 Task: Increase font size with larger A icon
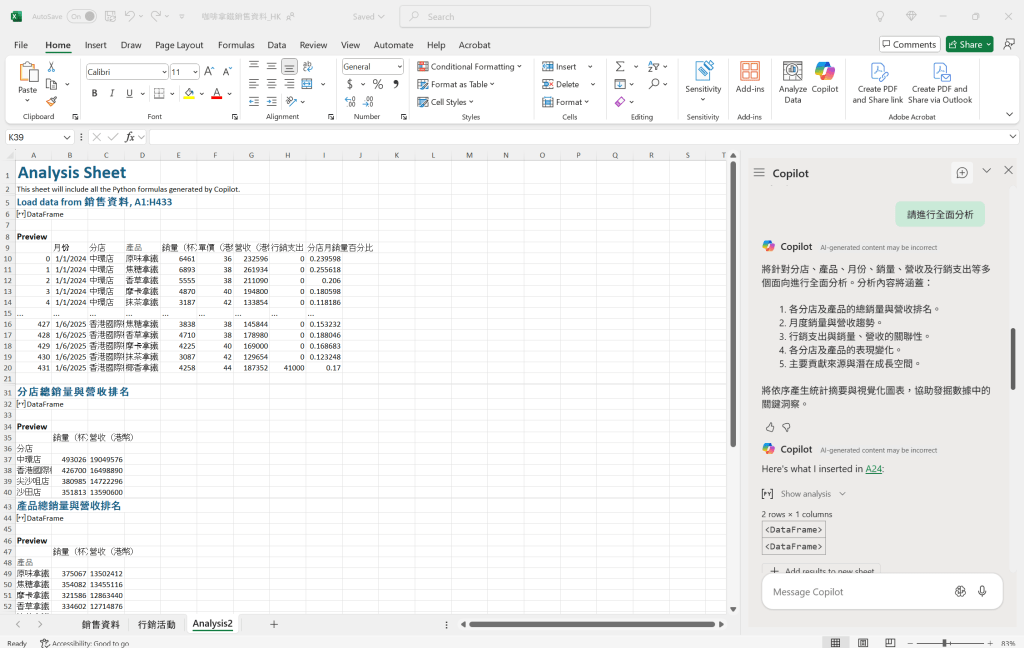tap(209, 71)
